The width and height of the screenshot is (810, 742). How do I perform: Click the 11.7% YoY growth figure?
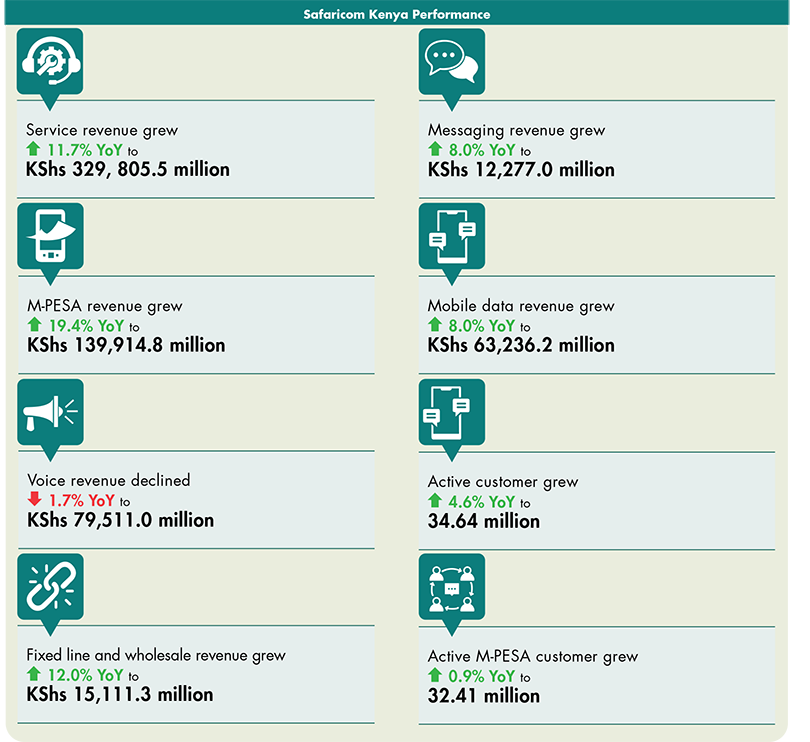click(x=85, y=150)
